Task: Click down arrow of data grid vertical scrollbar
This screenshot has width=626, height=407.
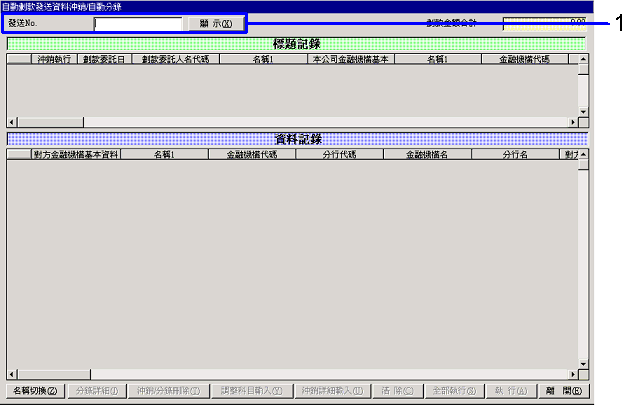Action: 583,362
